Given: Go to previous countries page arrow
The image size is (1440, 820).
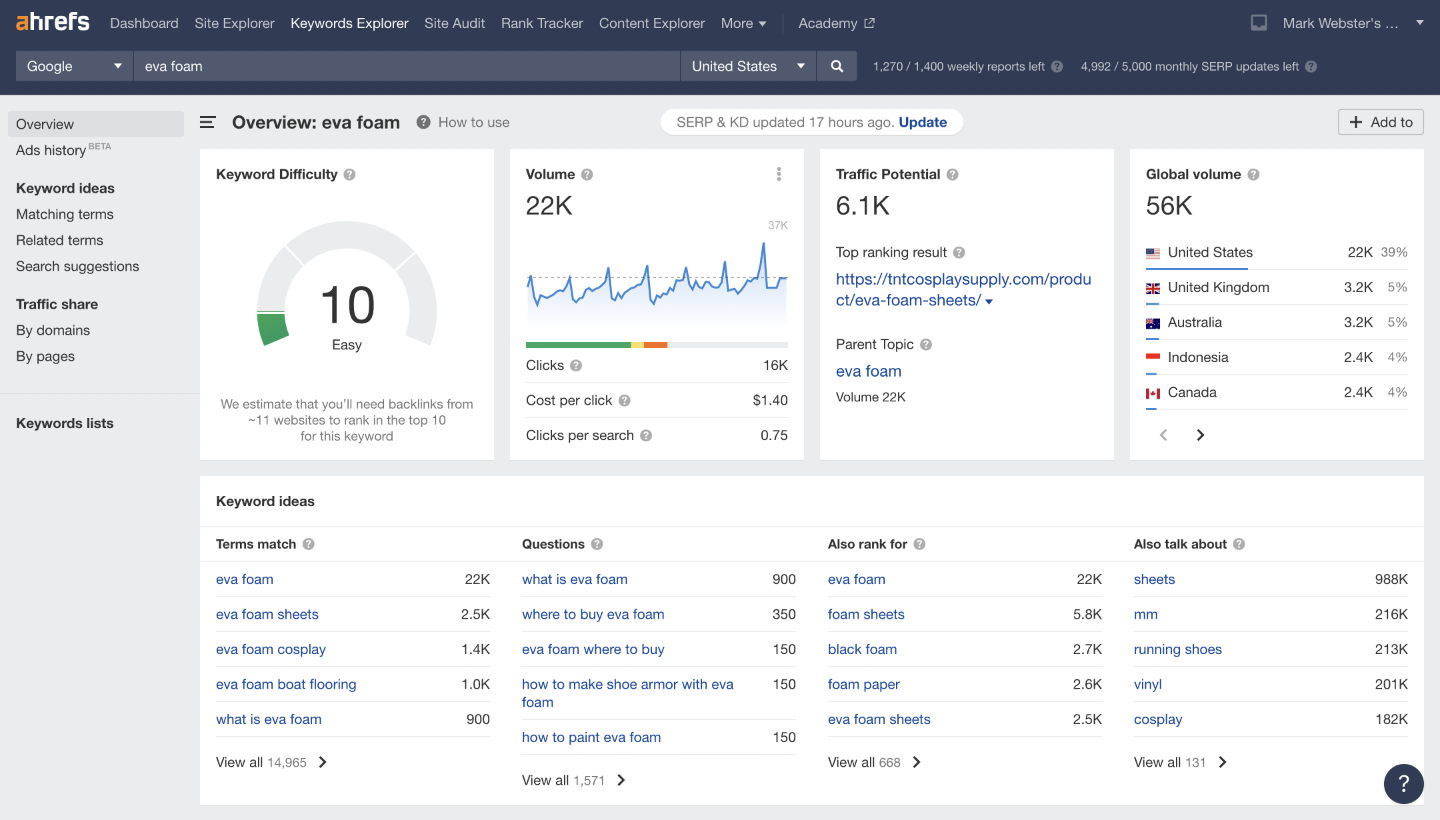Looking at the screenshot, I should 1163,435.
